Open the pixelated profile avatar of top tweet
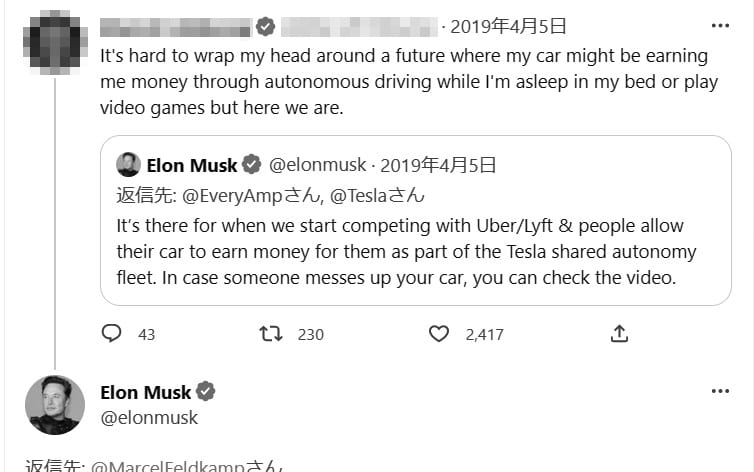Screen dimensions: 754x472 (x=54, y=40)
